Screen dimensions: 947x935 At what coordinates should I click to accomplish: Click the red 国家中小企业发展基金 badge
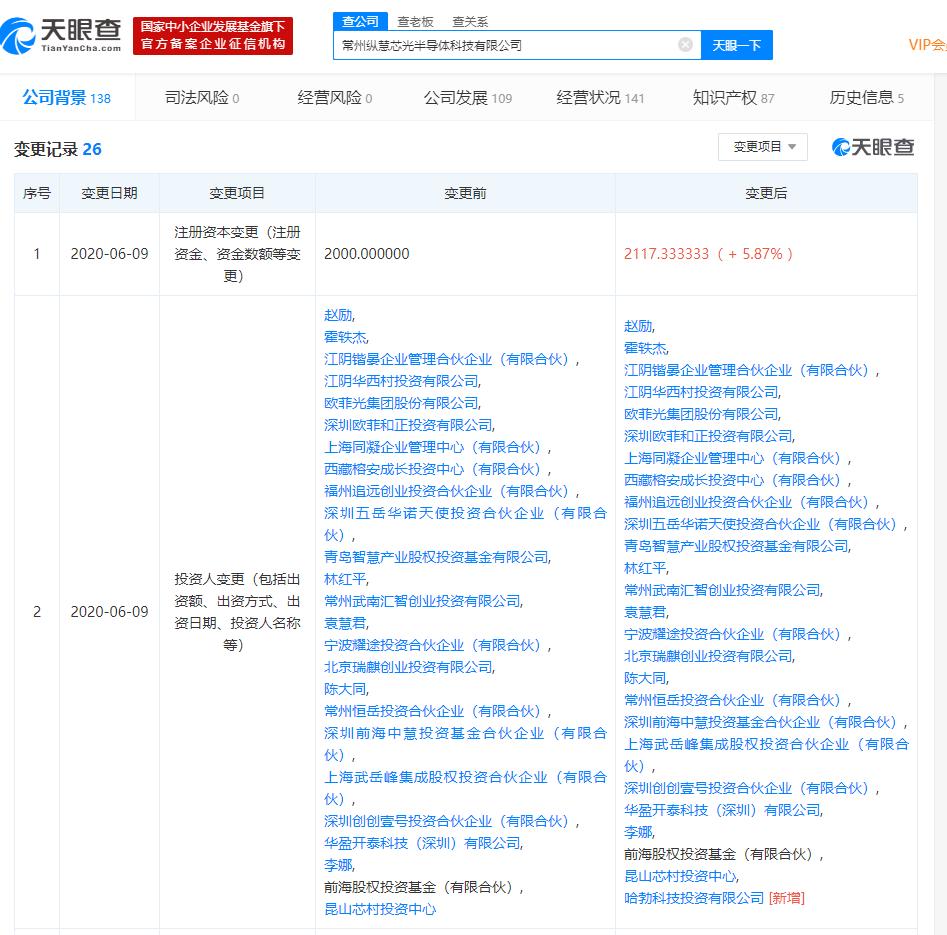pyautogui.click(x=213, y=36)
